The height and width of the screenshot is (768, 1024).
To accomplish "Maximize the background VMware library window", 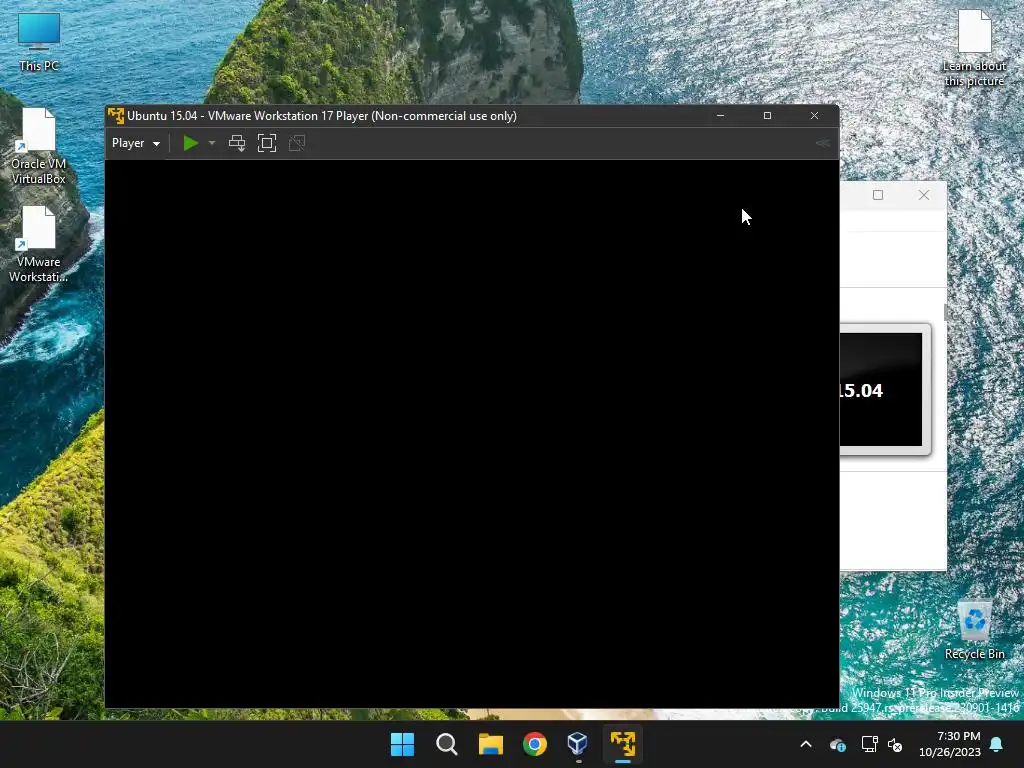I will (878, 195).
